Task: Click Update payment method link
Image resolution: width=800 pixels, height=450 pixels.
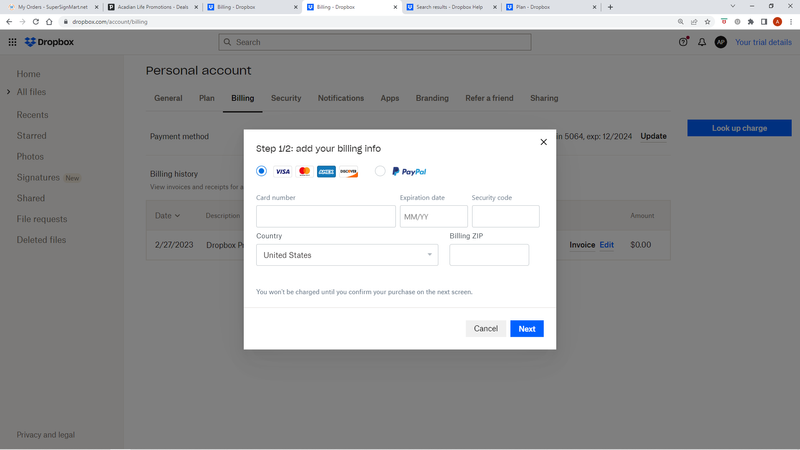Action: coord(654,136)
